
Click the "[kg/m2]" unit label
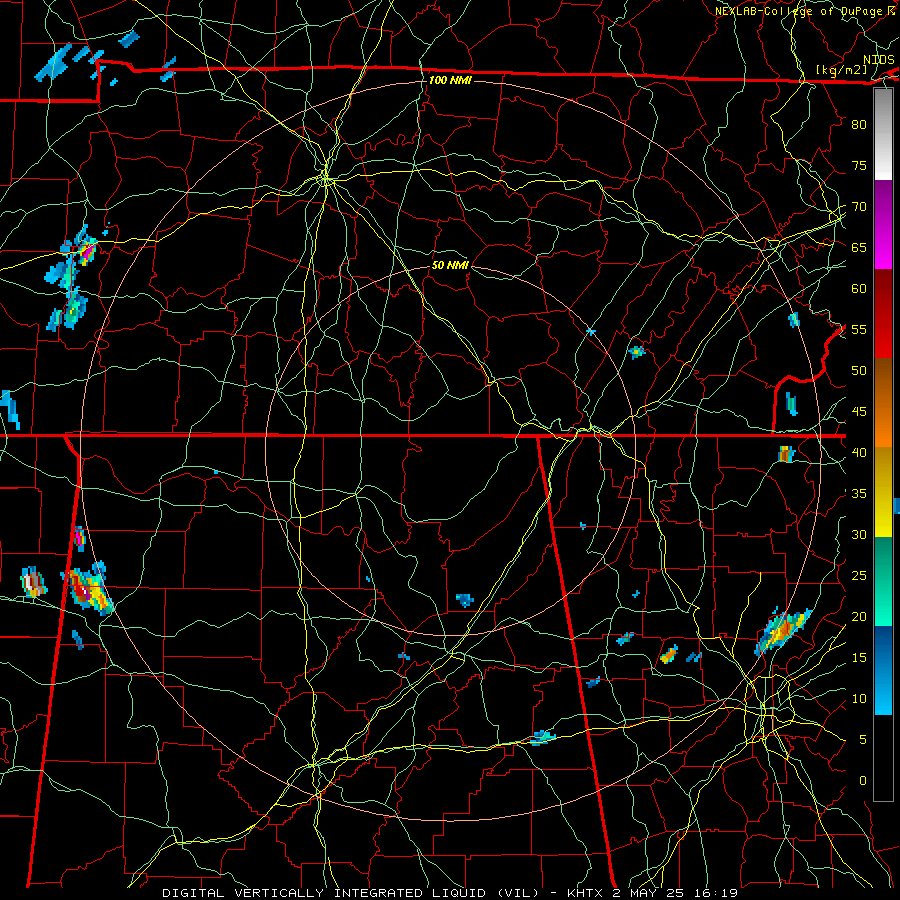tap(841, 70)
